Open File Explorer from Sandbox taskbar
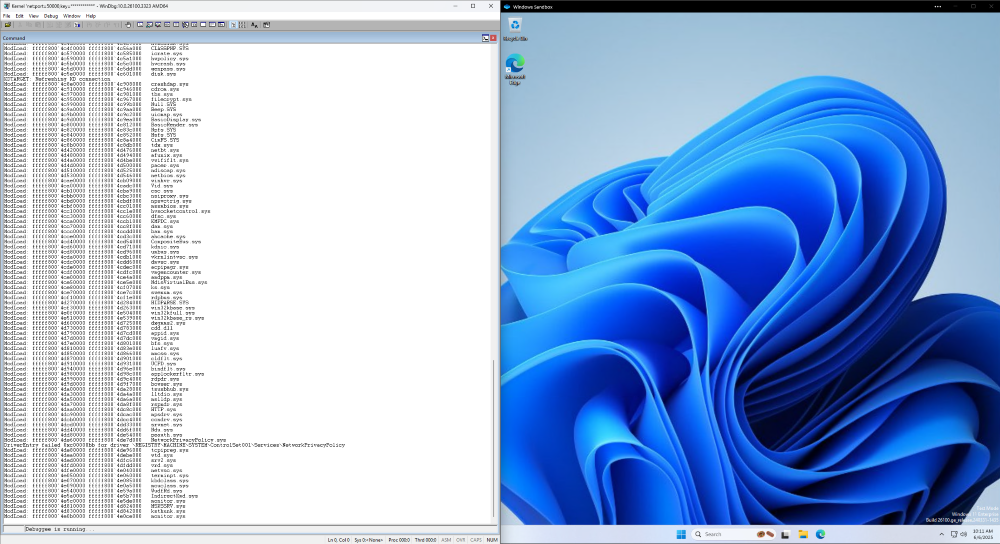 point(803,534)
